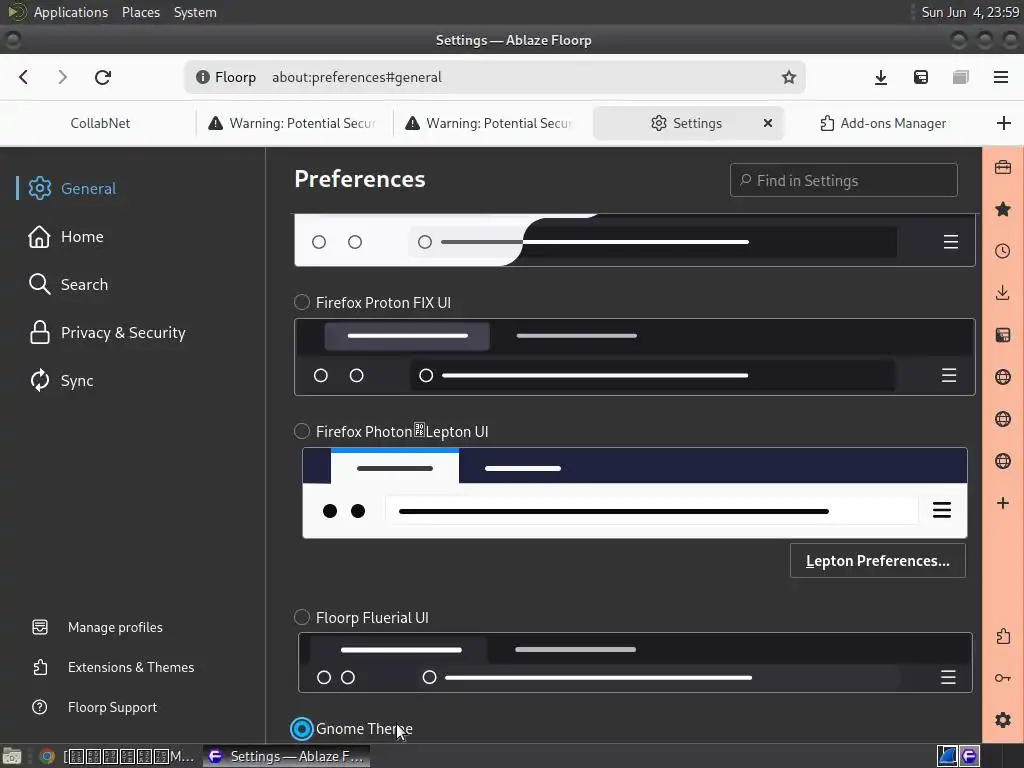Viewport: 1024px width, 768px height.
Task: Close the Settings tab
Action: (768, 123)
